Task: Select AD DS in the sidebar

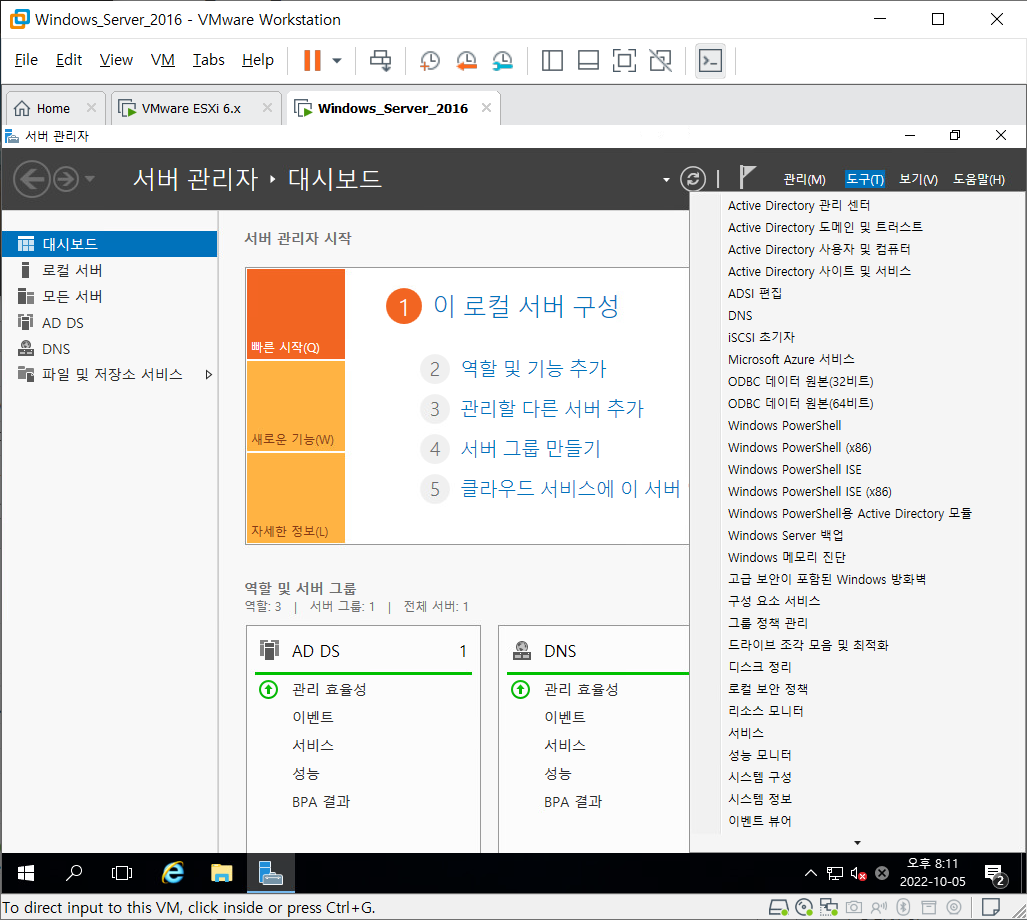Action: (109, 323)
